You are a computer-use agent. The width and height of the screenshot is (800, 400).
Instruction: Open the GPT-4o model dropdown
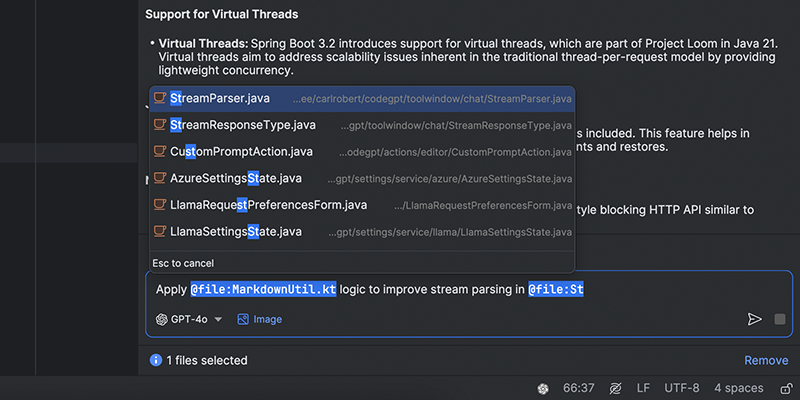(190, 319)
